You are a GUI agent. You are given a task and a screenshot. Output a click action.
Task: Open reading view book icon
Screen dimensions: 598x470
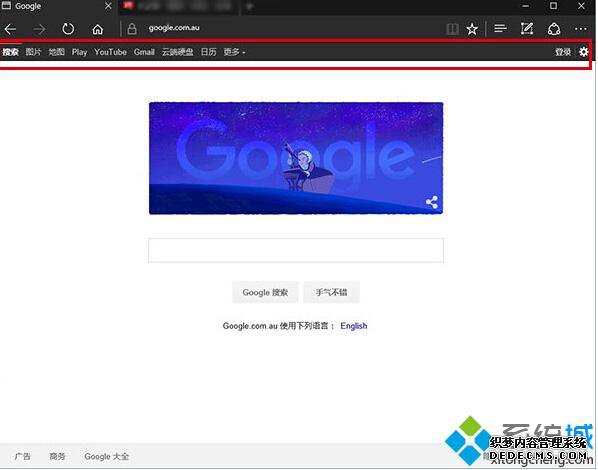pos(452,29)
